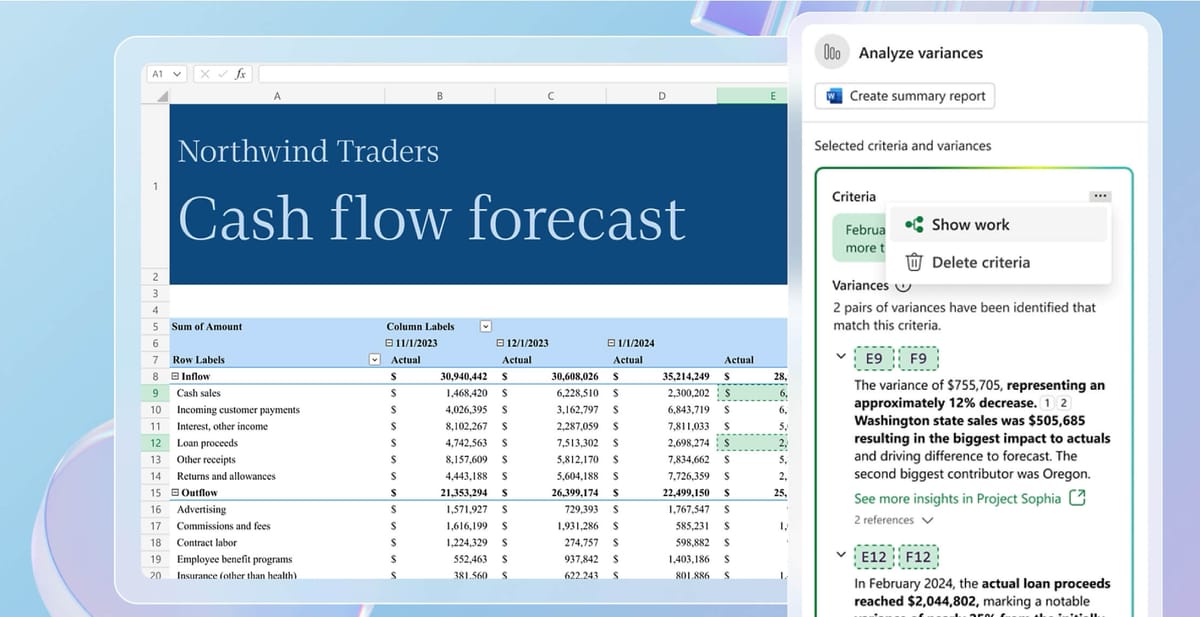This screenshot has width=1200, height=617.
Task: Click the Cash flow forecast title cell
Action: coord(431,219)
